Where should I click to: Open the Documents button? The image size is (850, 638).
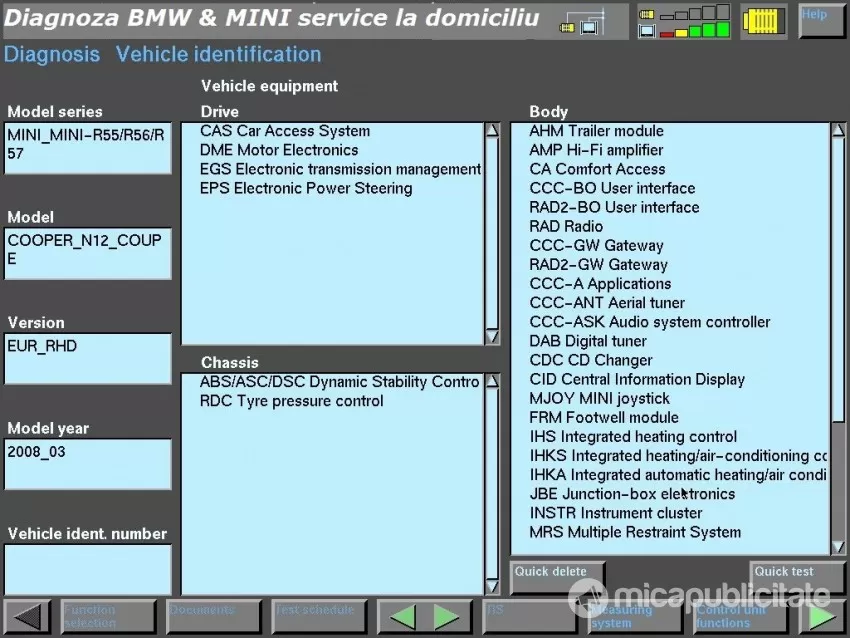pyautogui.click(x=214, y=616)
